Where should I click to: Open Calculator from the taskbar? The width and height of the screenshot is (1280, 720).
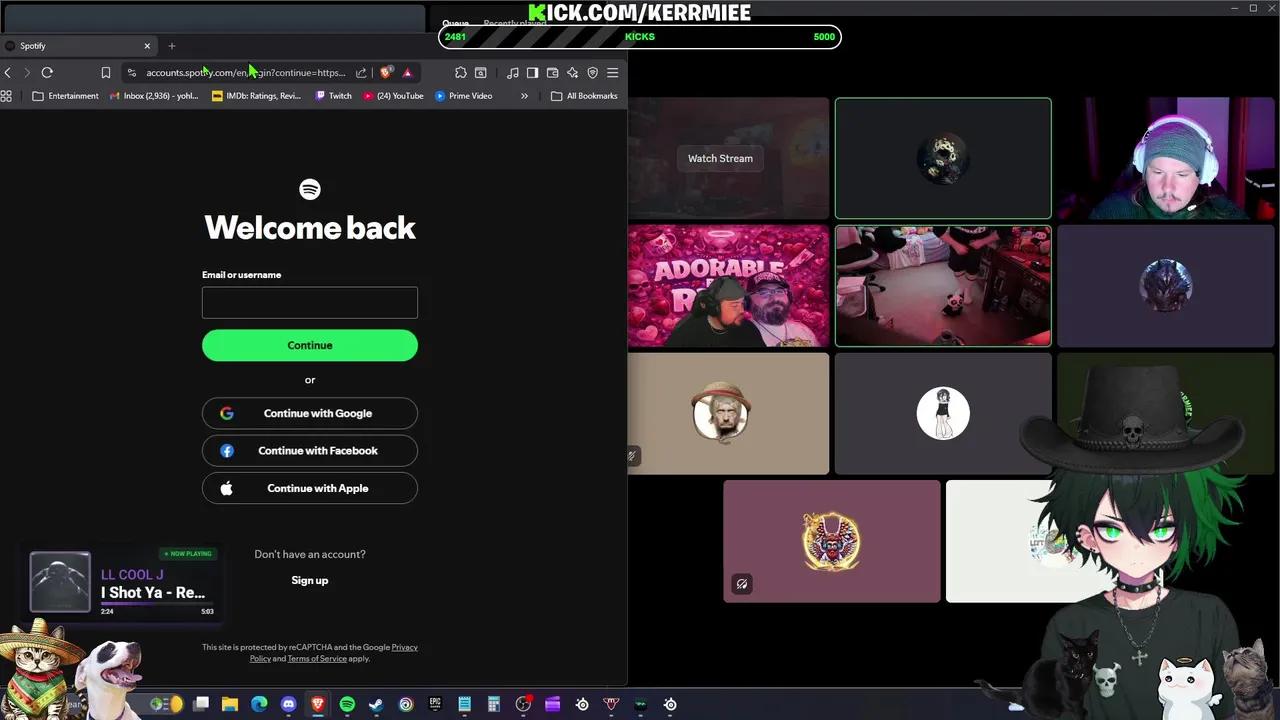(x=494, y=704)
